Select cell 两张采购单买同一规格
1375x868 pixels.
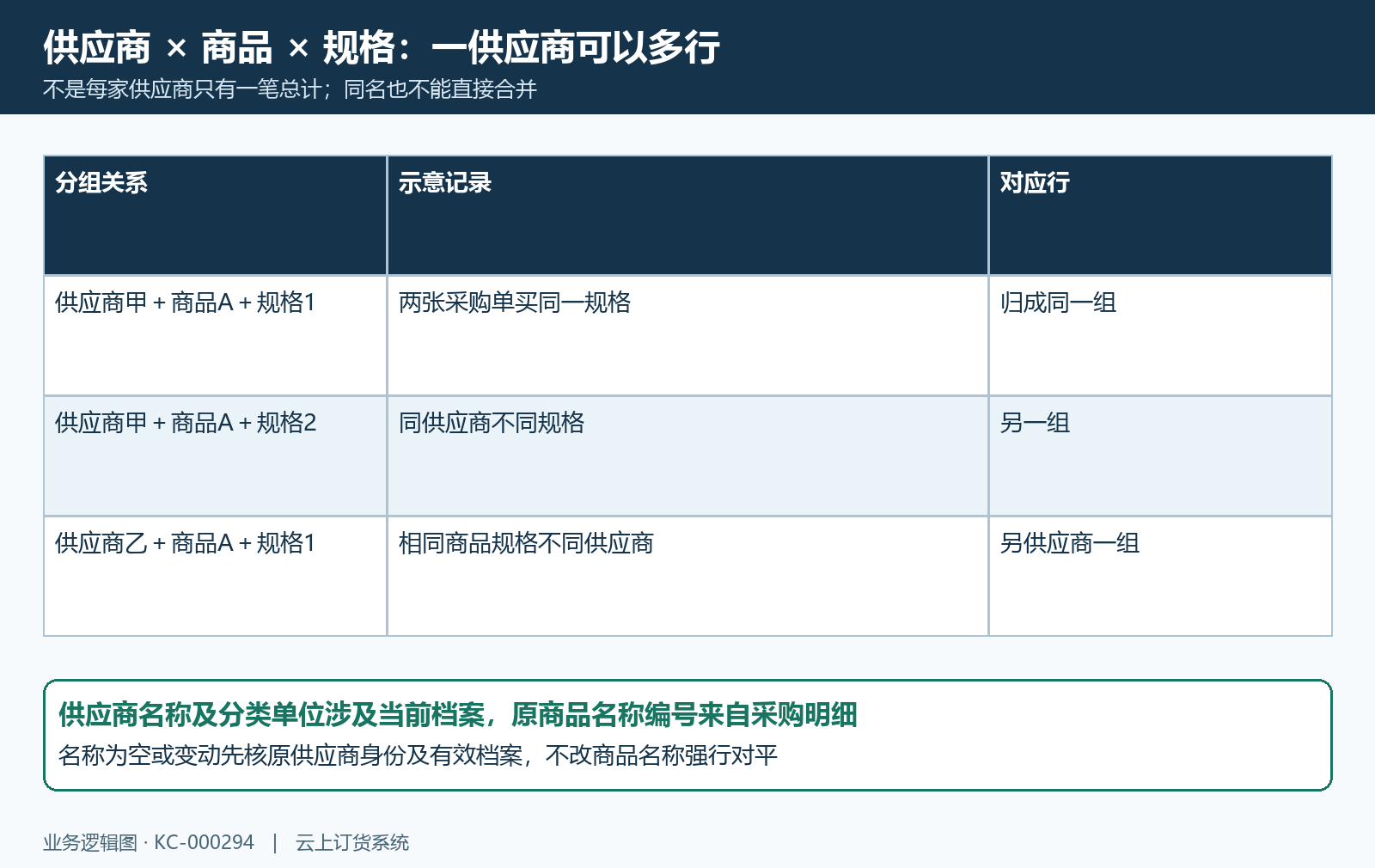click(x=687, y=336)
